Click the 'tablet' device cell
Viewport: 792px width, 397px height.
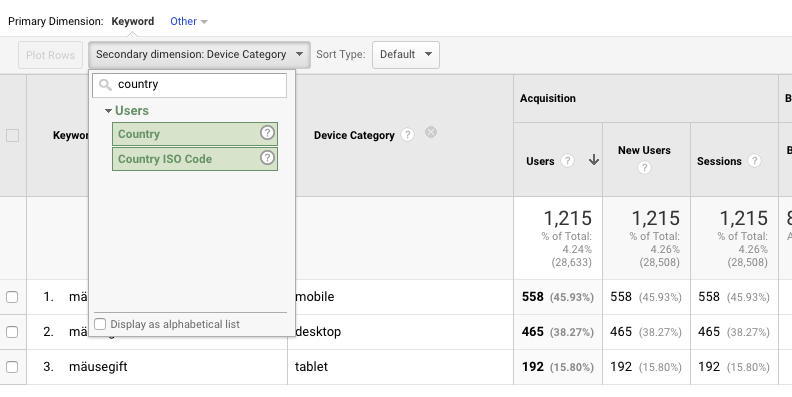pos(311,366)
